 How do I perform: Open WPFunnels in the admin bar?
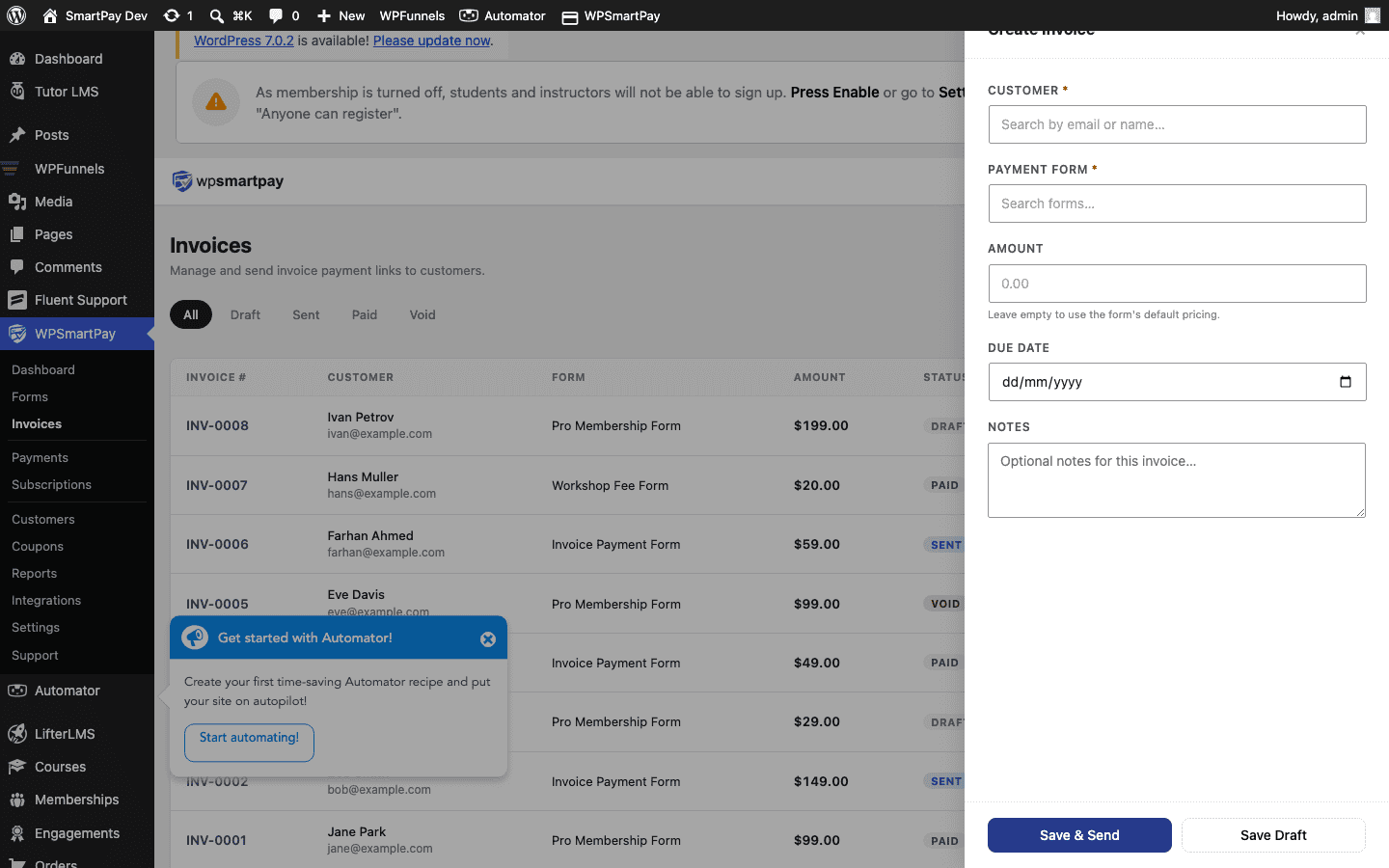pos(412,15)
